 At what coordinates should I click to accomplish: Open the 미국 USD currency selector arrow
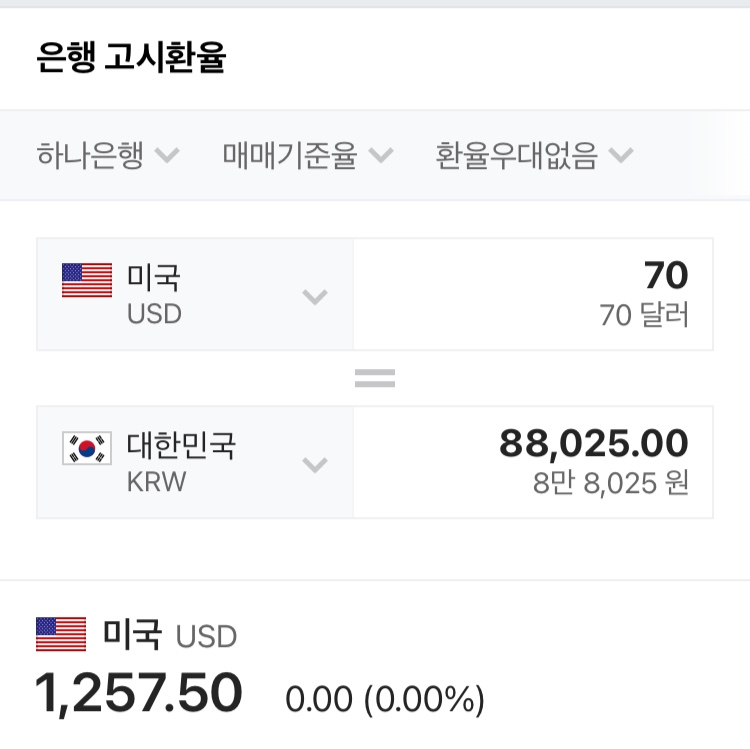[315, 296]
